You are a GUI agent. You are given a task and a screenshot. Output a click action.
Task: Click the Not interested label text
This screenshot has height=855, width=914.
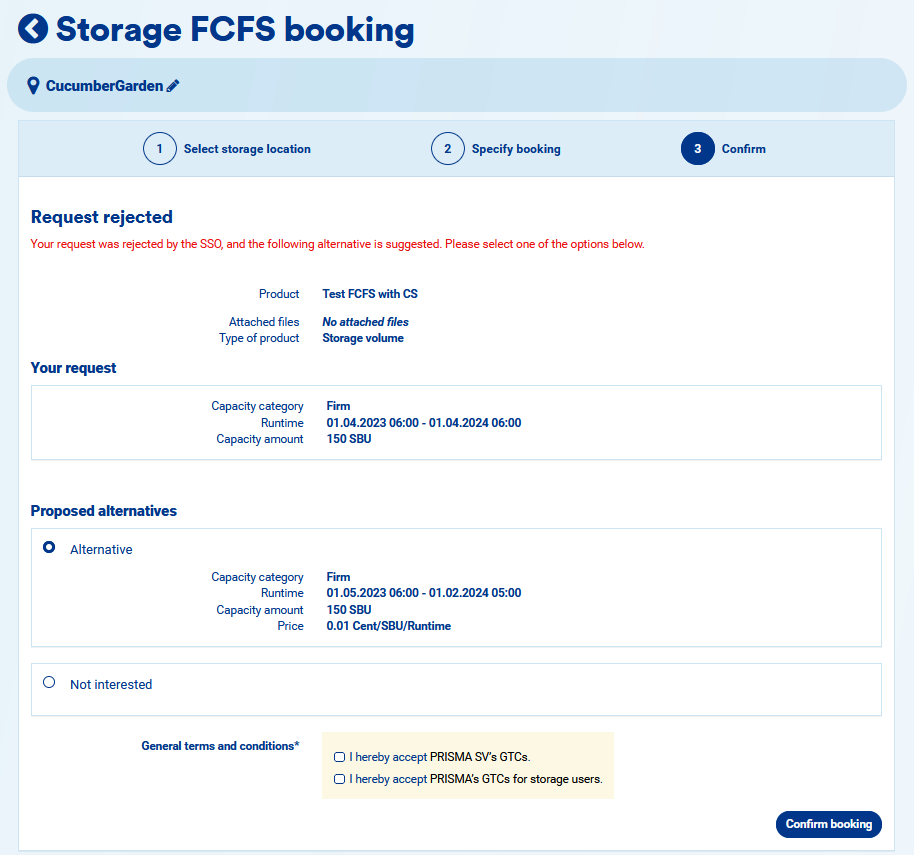pos(111,685)
